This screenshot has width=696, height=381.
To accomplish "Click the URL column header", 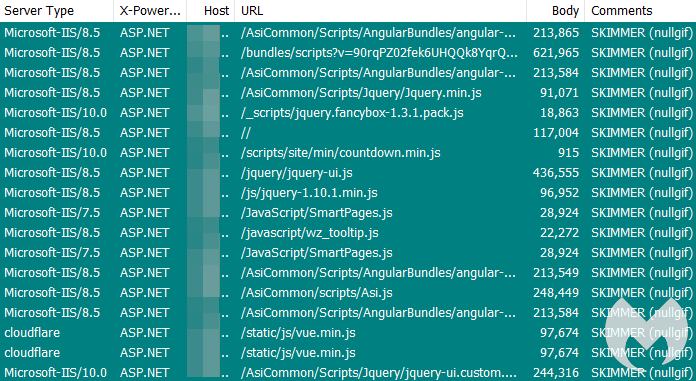I will 380,11.
